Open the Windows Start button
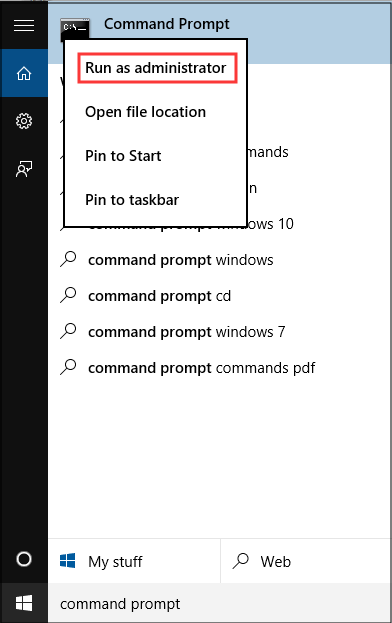Screen dimensions: 392x623 [x=24, y=603]
